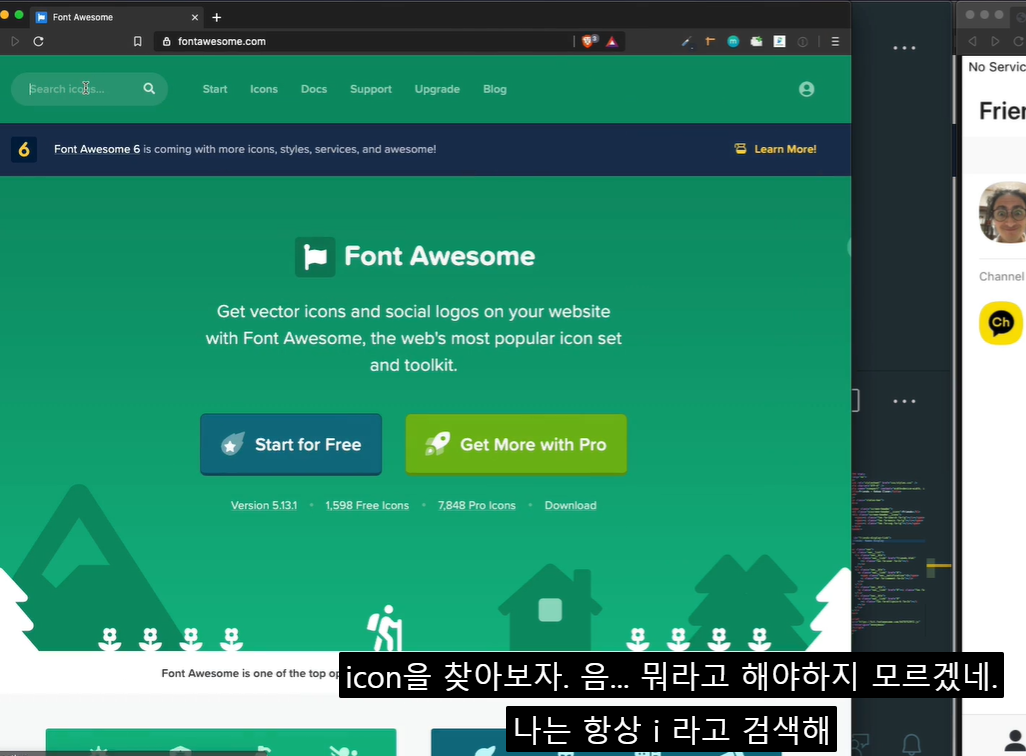Open the 1,598 Free Icons link
This screenshot has width=1026, height=756.
tap(367, 505)
